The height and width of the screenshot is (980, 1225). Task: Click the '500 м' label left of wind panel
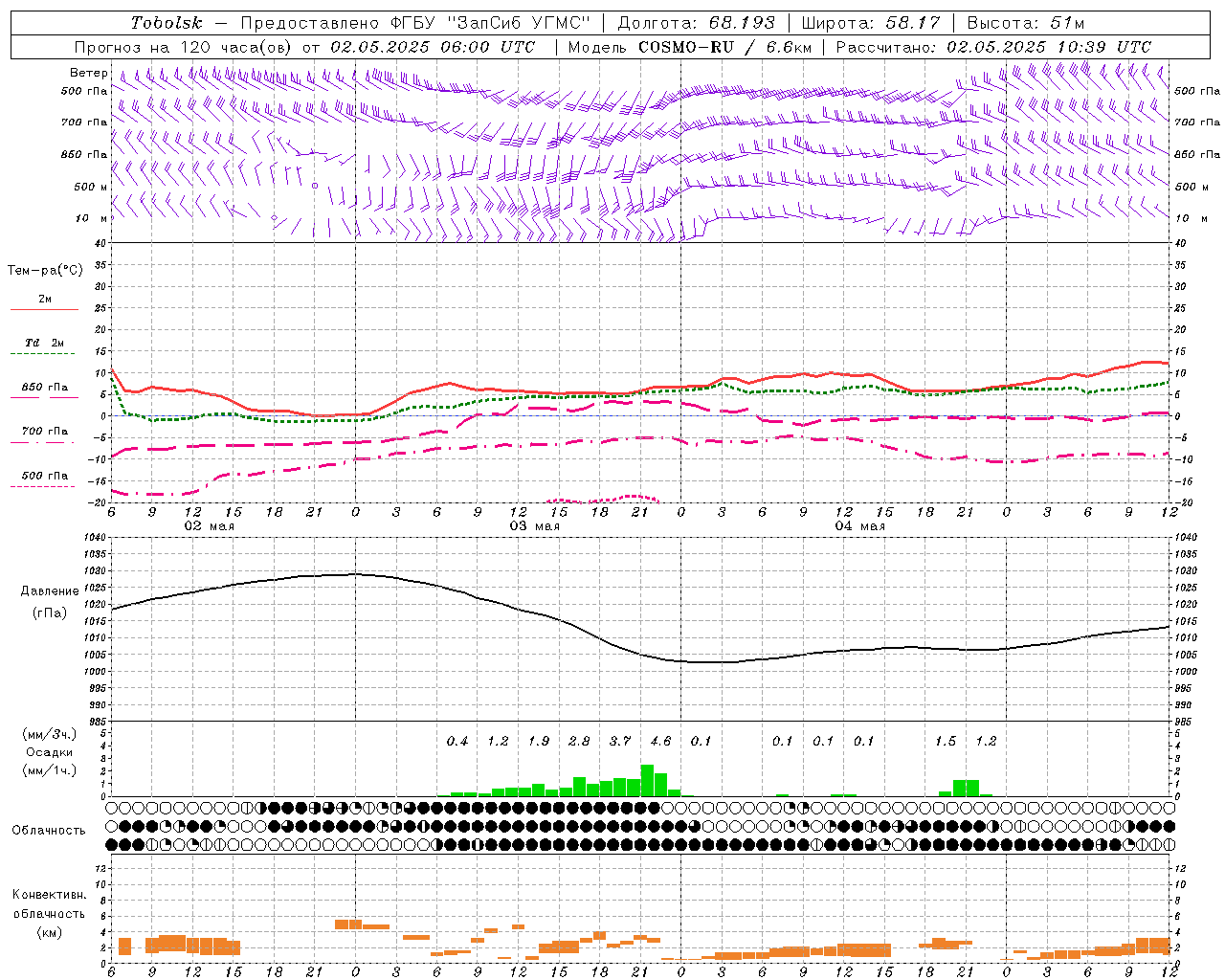[x=91, y=187]
